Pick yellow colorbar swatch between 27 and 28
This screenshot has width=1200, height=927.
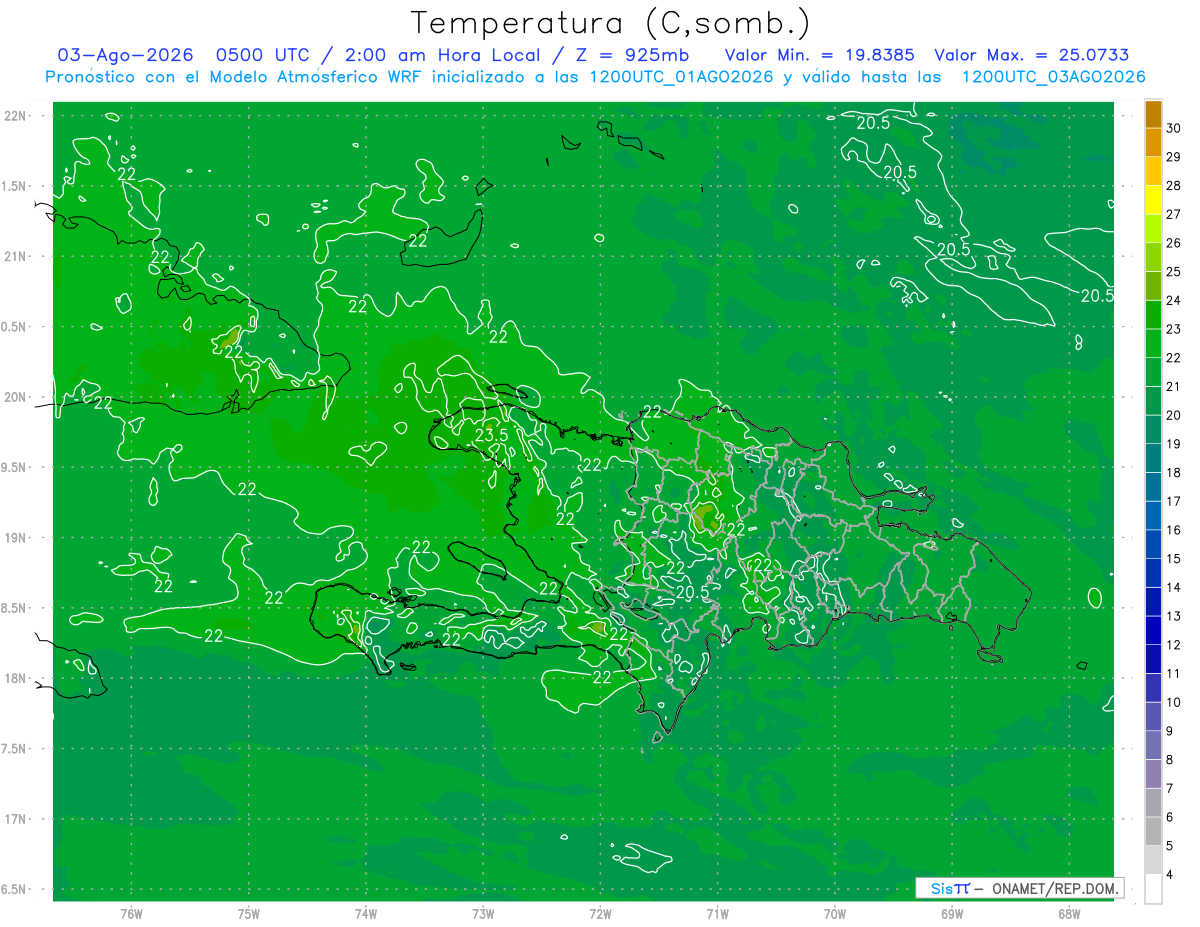1153,200
